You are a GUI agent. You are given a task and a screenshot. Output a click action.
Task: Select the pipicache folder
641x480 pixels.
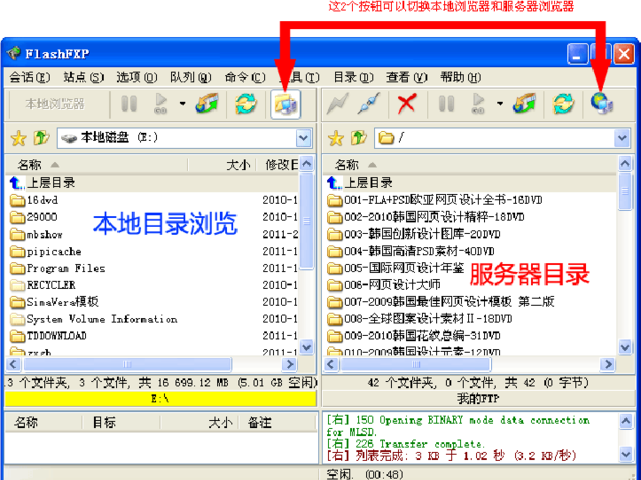pyautogui.click(x=46, y=251)
